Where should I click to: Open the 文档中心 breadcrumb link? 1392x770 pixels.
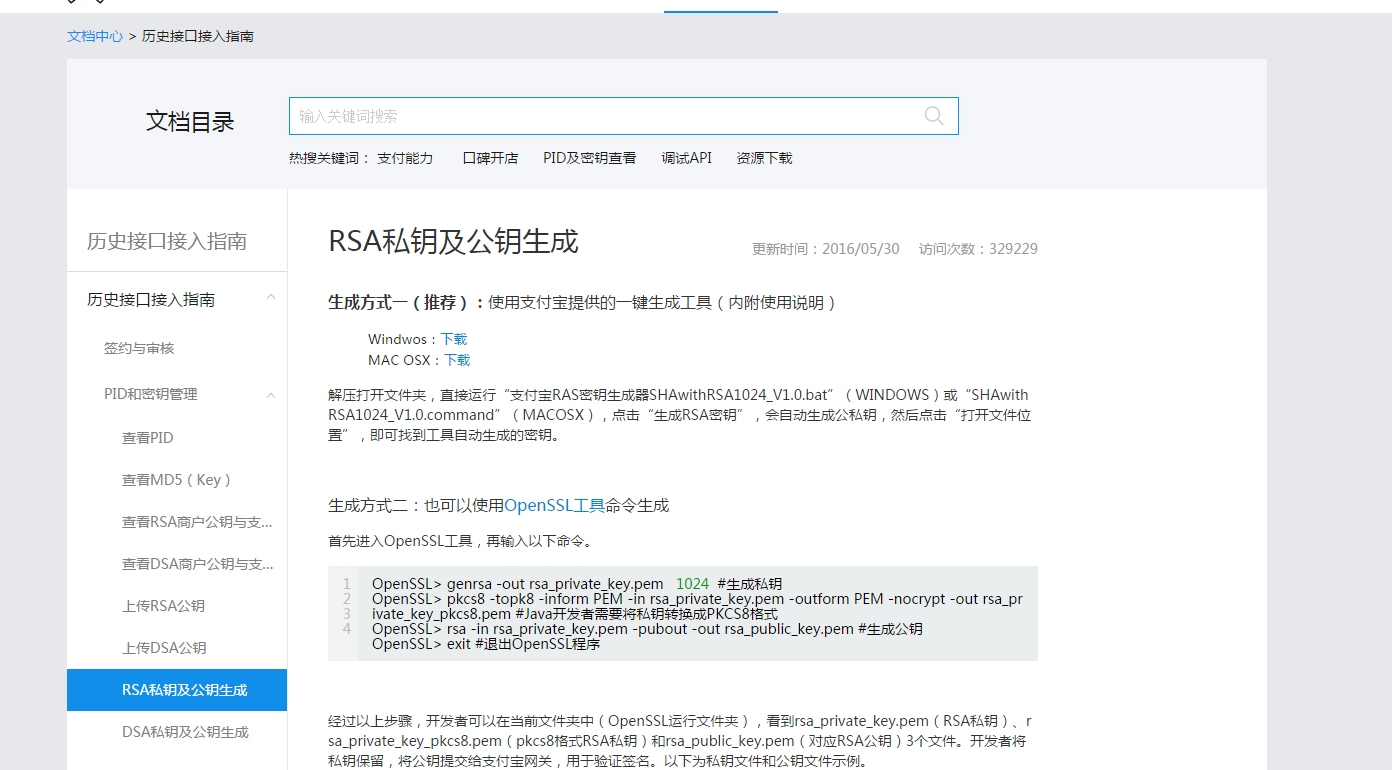[95, 36]
